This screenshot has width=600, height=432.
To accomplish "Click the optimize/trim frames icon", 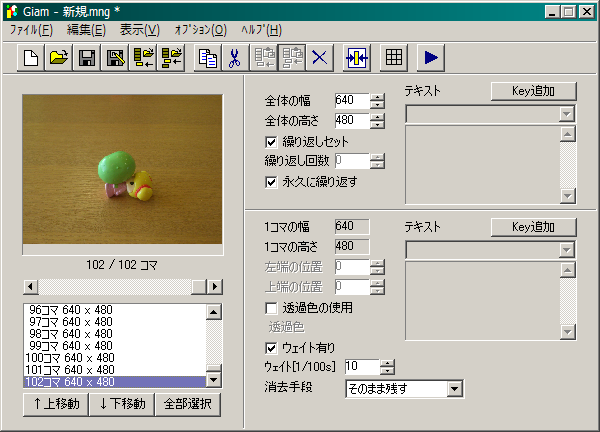I will click(357, 58).
